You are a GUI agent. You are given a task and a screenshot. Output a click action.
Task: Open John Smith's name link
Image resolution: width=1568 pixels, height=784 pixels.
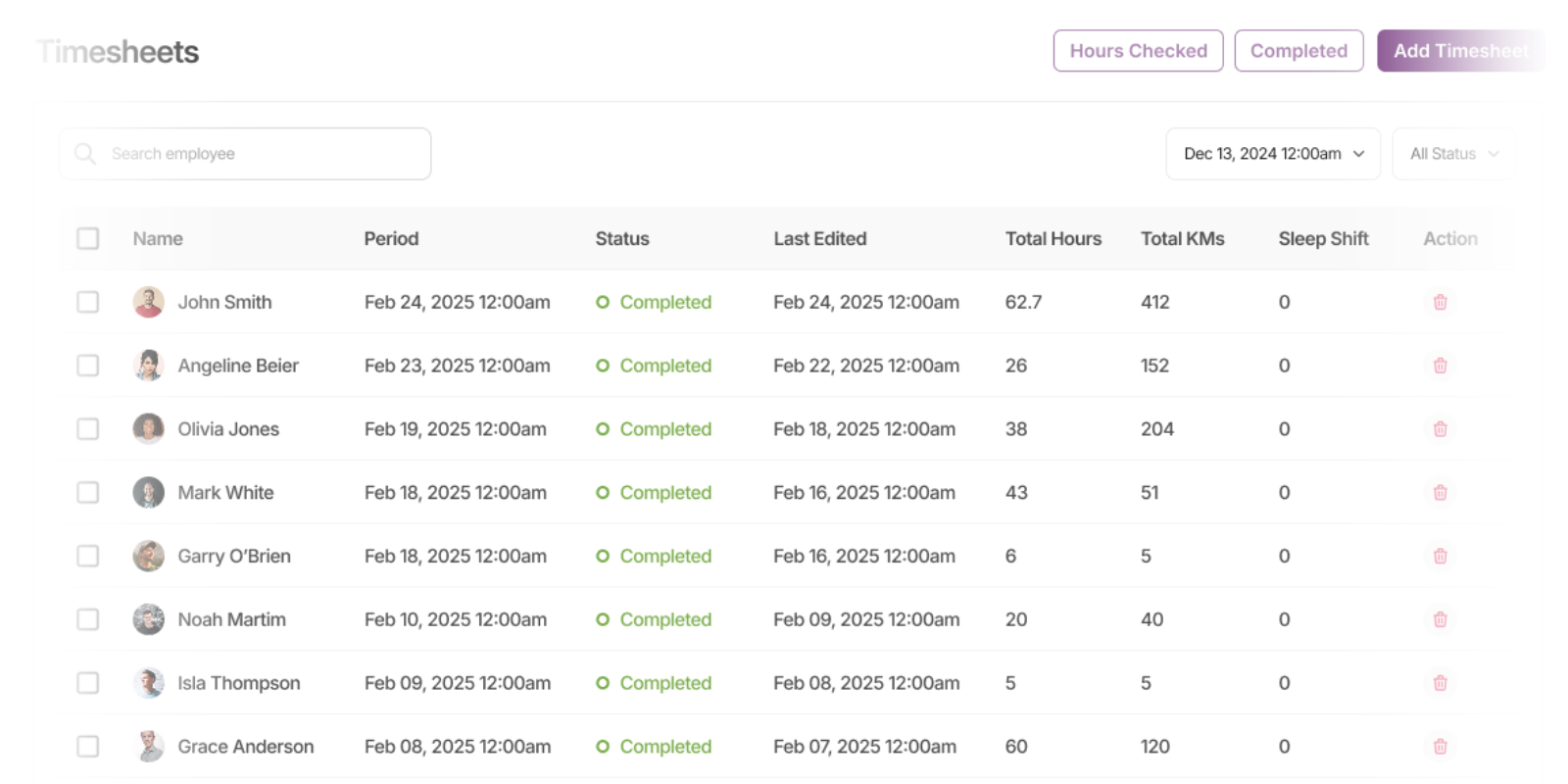tap(224, 302)
